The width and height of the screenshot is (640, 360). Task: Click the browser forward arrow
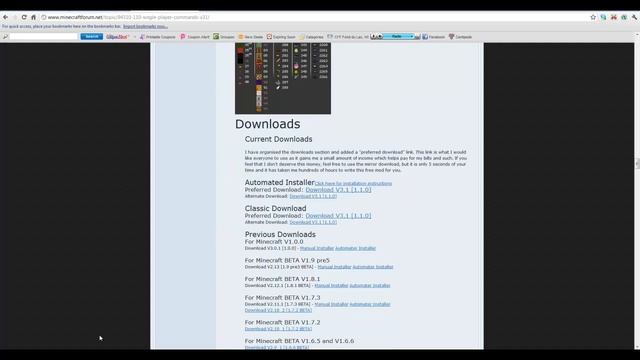tap(15, 17)
